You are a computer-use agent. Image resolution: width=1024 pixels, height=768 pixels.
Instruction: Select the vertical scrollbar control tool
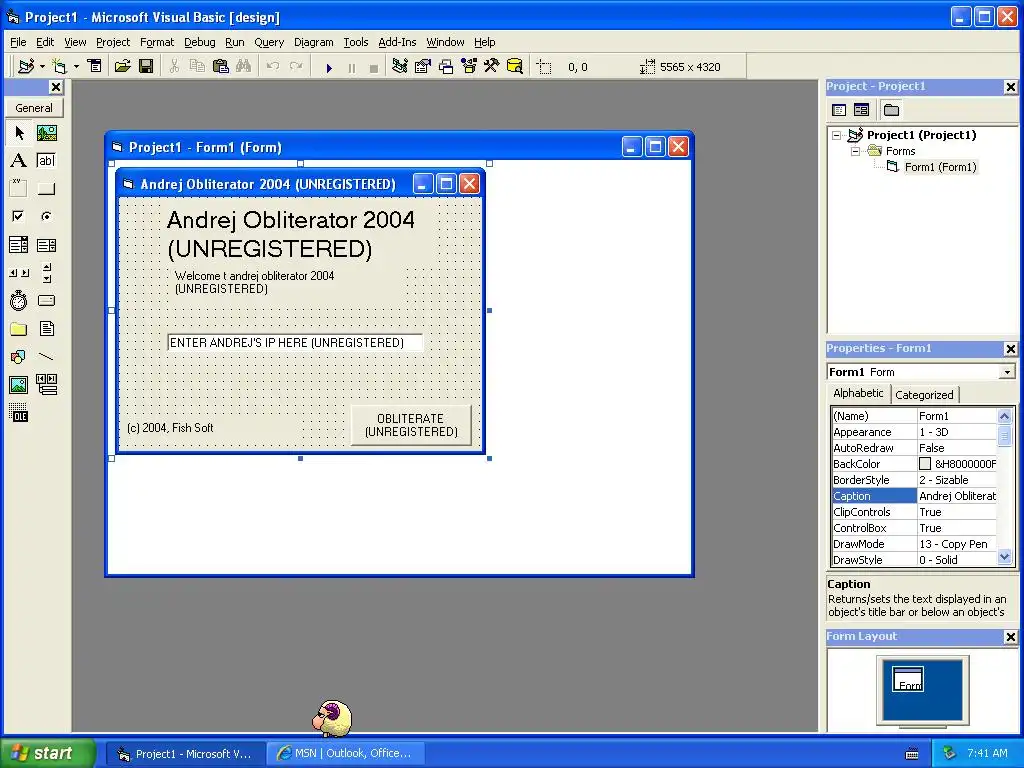(46, 273)
